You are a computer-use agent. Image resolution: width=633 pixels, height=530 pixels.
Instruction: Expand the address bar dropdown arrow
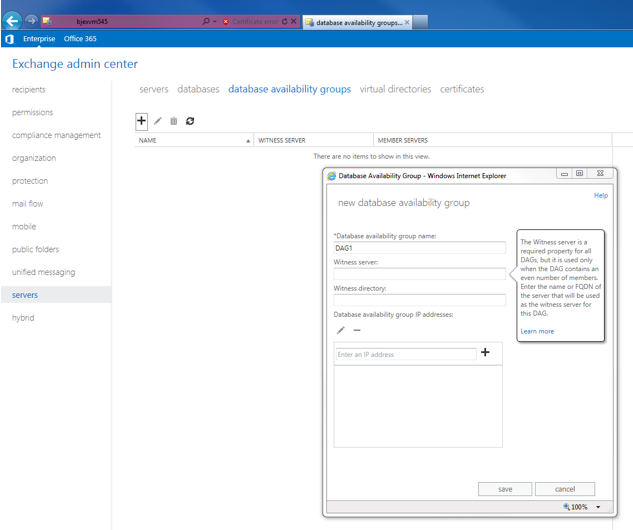215,21
